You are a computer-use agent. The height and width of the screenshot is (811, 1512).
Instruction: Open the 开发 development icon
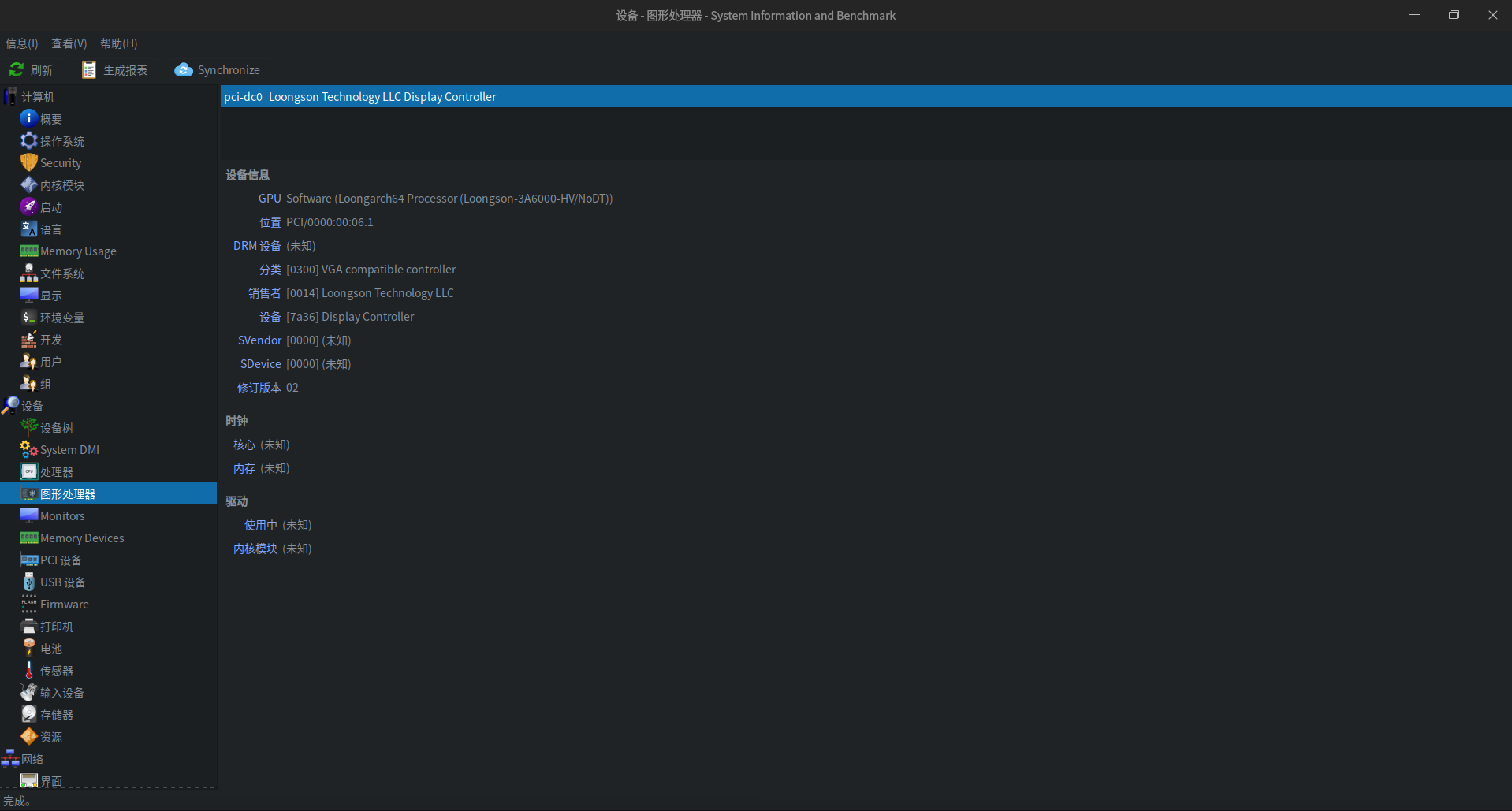click(28, 339)
